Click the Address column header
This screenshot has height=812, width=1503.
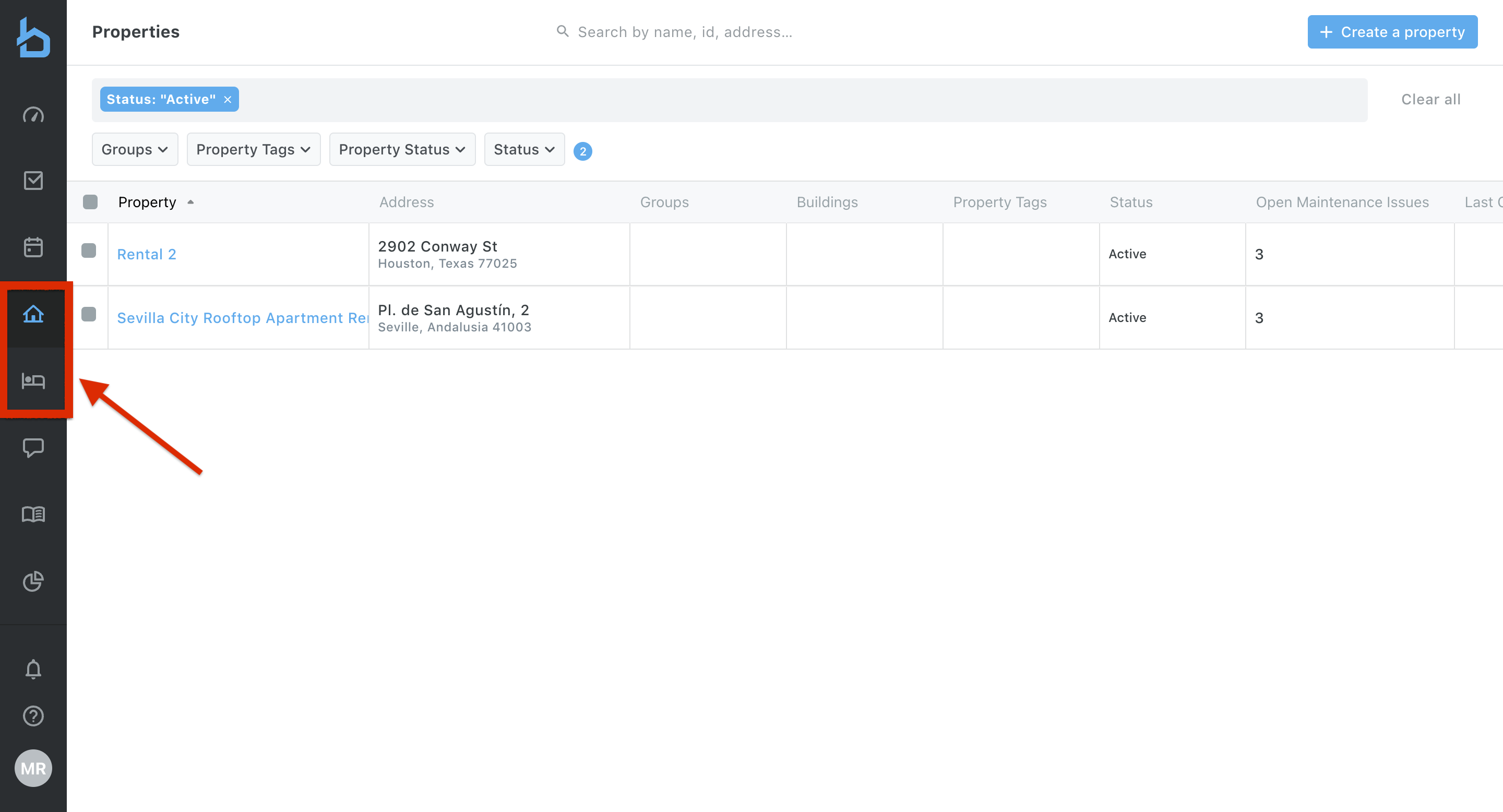point(407,202)
